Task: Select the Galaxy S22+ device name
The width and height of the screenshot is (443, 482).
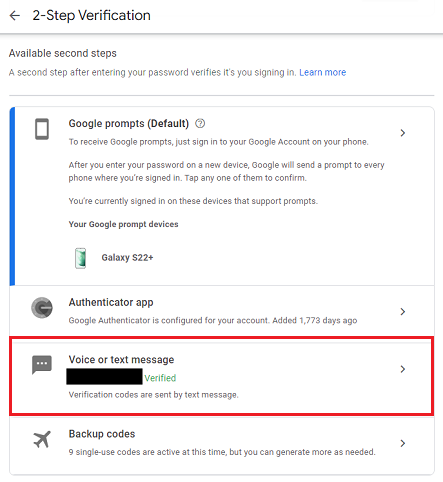Action: point(127,258)
